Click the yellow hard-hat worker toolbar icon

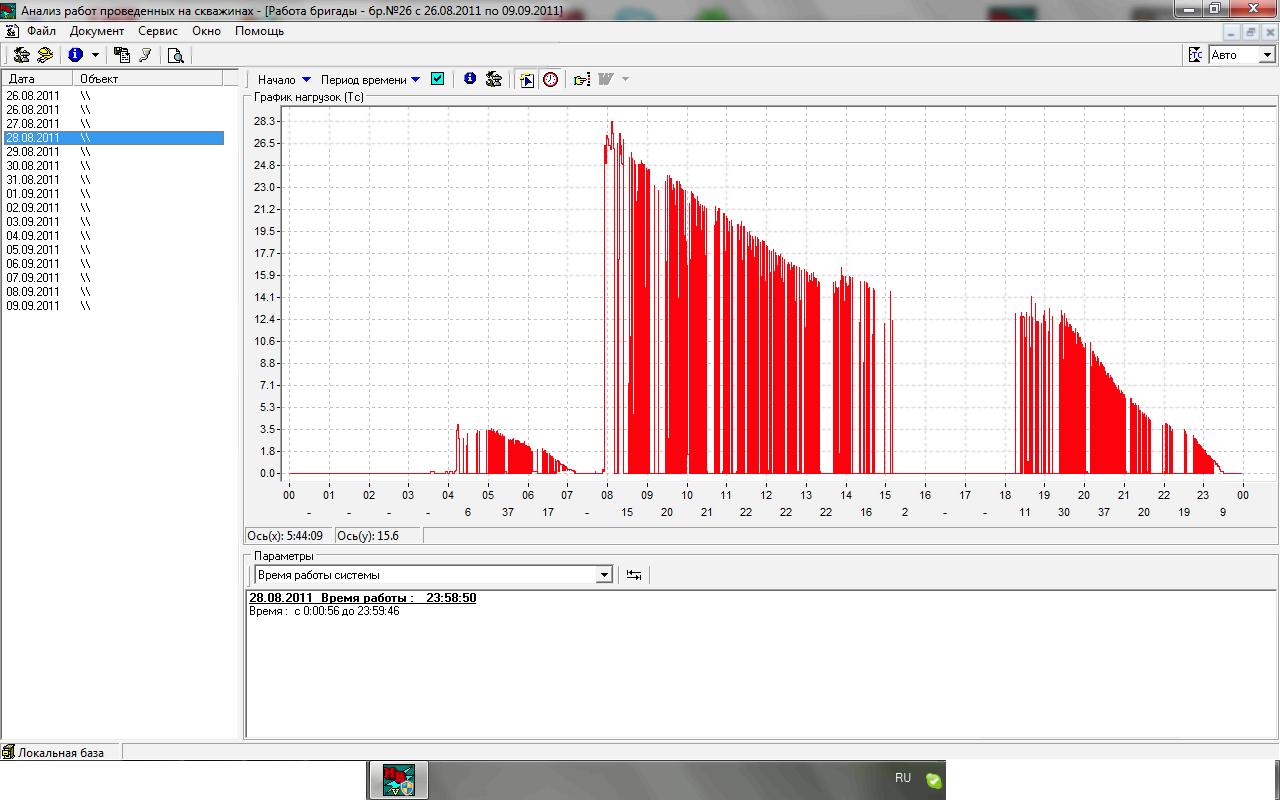tap(45, 55)
